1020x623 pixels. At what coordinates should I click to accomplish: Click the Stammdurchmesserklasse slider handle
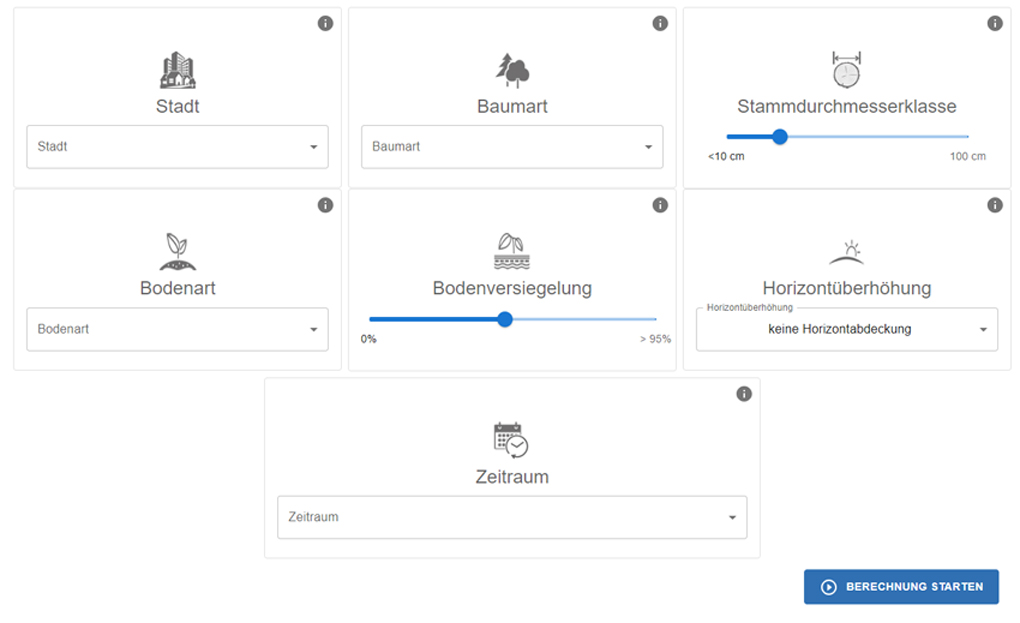(x=779, y=137)
